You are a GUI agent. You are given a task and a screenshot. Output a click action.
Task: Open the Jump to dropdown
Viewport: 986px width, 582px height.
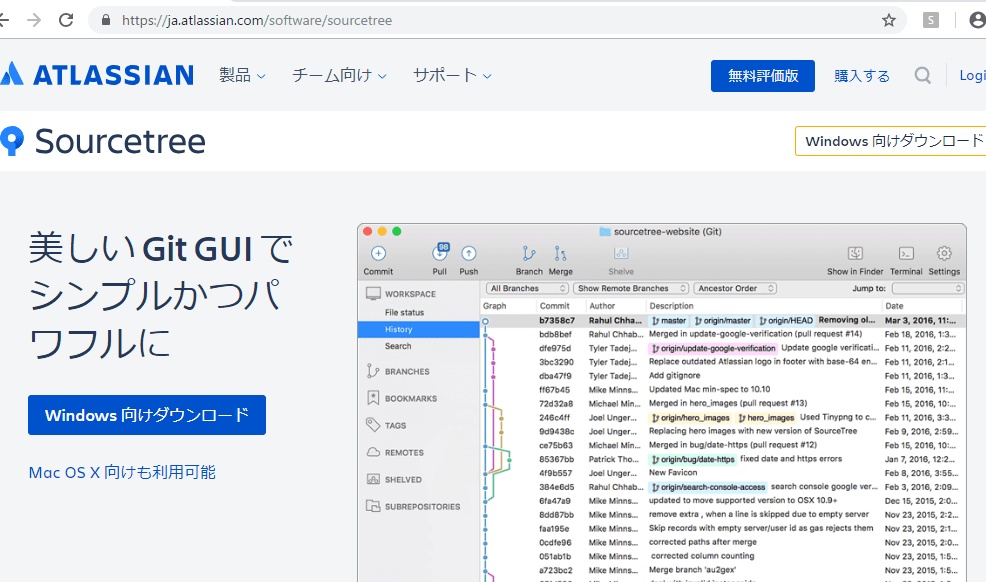pyautogui.click(x=928, y=288)
